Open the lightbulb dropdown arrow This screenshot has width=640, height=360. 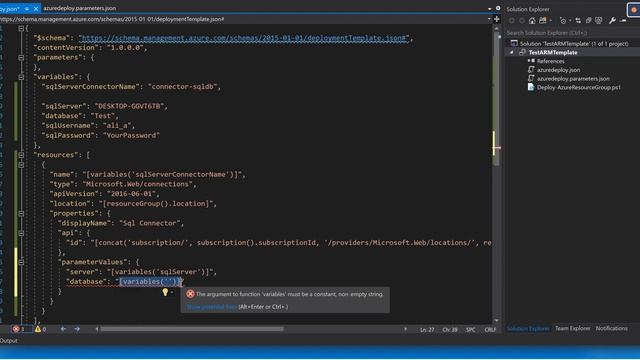tap(172, 292)
